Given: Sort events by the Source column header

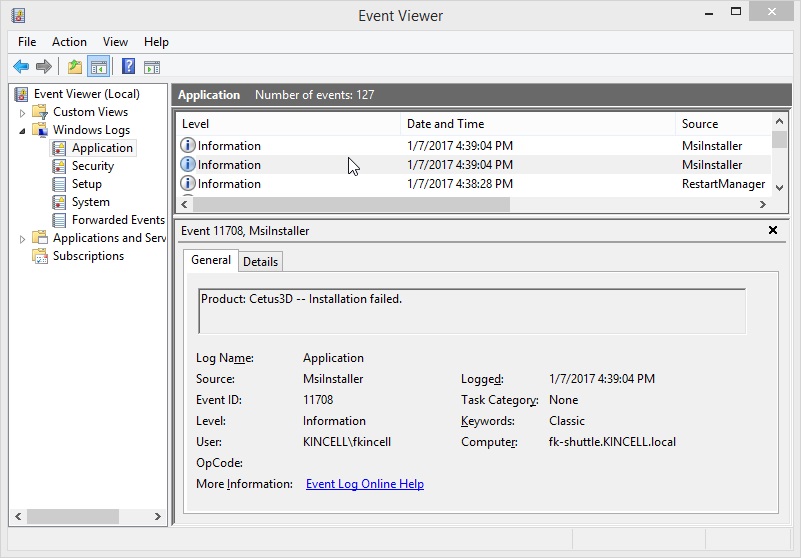Looking at the screenshot, I should (x=723, y=124).
